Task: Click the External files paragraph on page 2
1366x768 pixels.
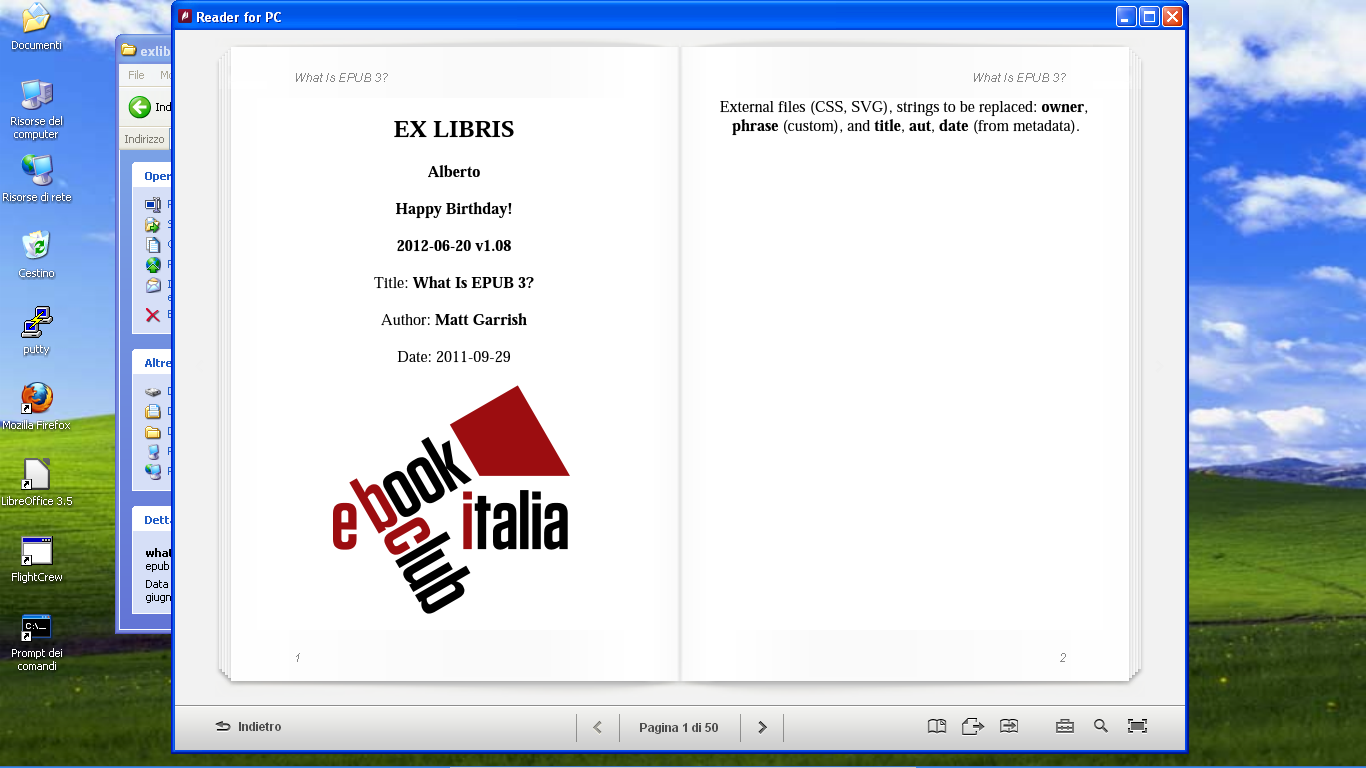Action: (904, 117)
